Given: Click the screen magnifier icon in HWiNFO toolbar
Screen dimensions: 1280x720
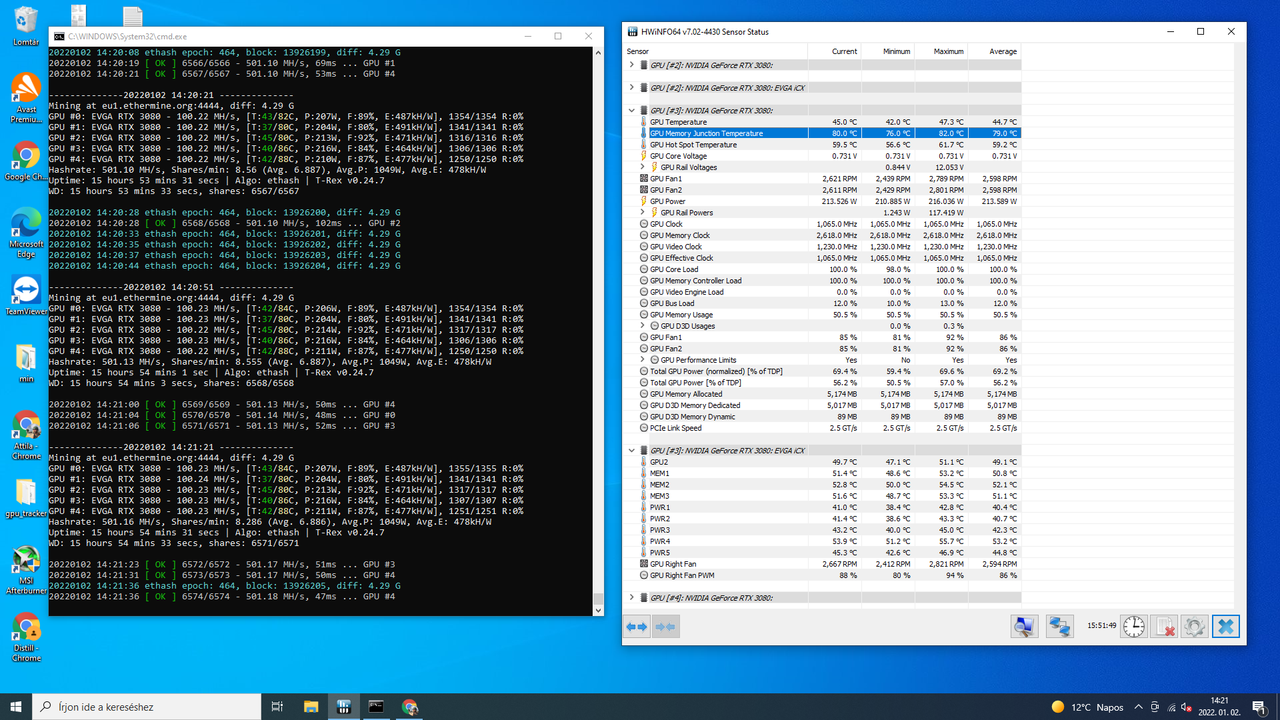Looking at the screenshot, I should point(1024,626).
